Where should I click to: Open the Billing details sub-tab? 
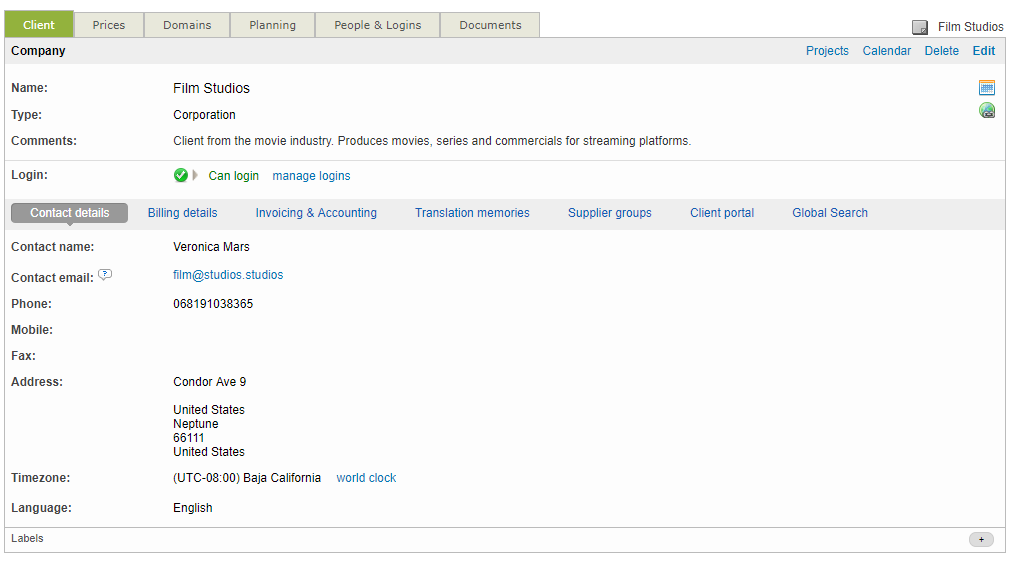182,213
